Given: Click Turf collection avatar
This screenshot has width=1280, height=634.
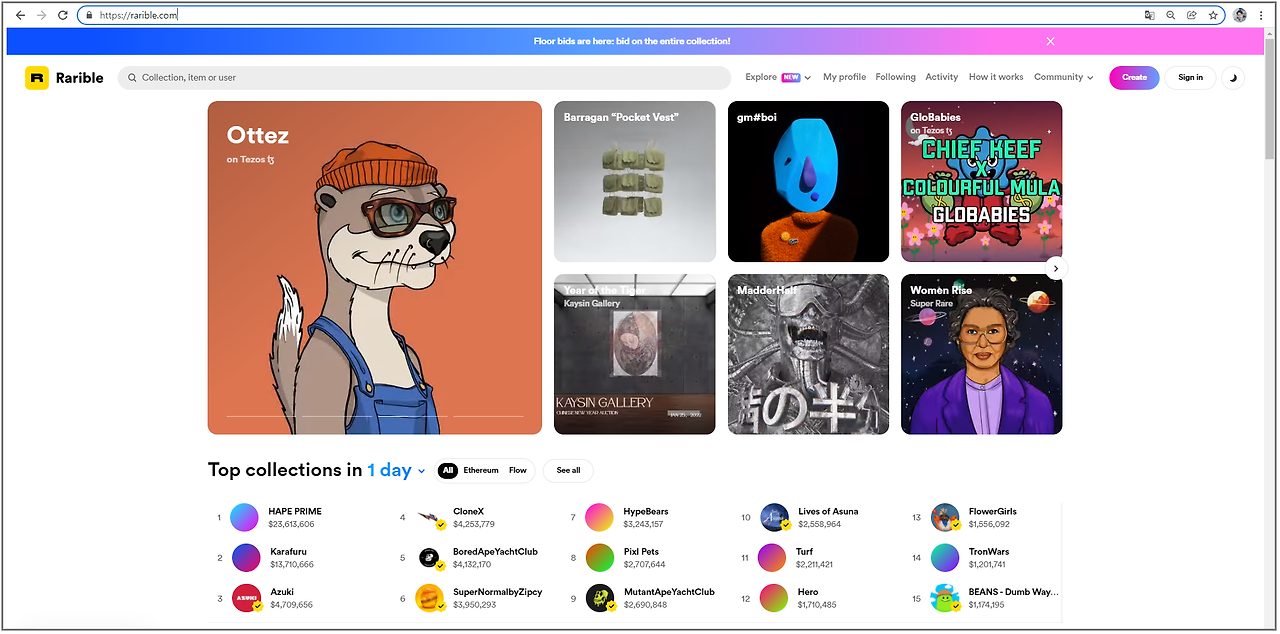Looking at the screenshot, I should click(x=772, y=557).
